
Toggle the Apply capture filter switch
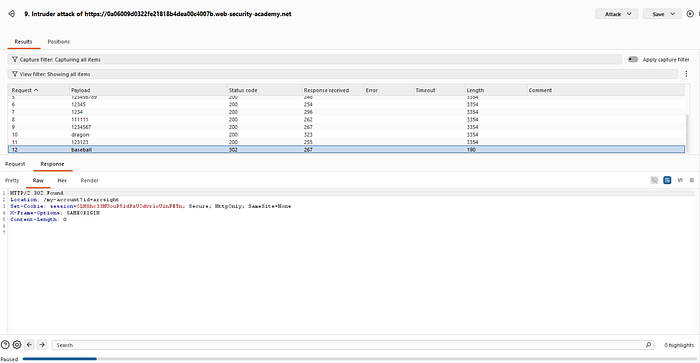coord(633,59)
